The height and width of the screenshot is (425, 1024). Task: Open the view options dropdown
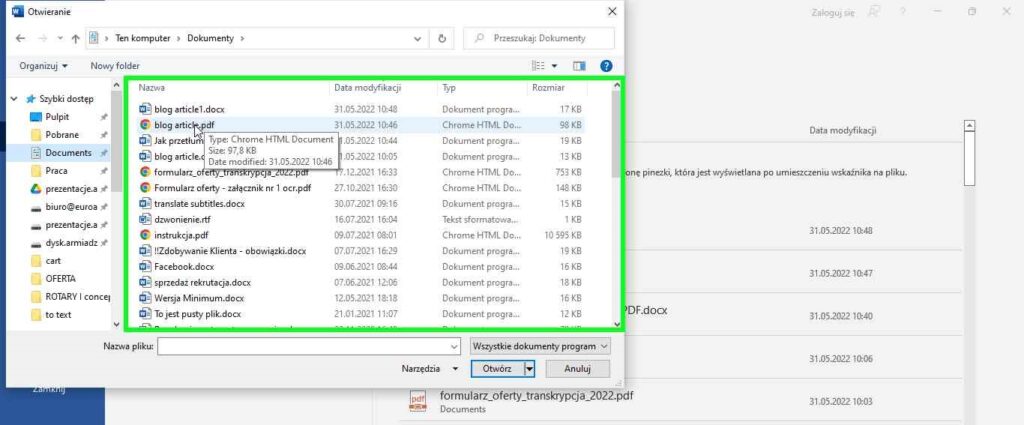click(554, 66)
